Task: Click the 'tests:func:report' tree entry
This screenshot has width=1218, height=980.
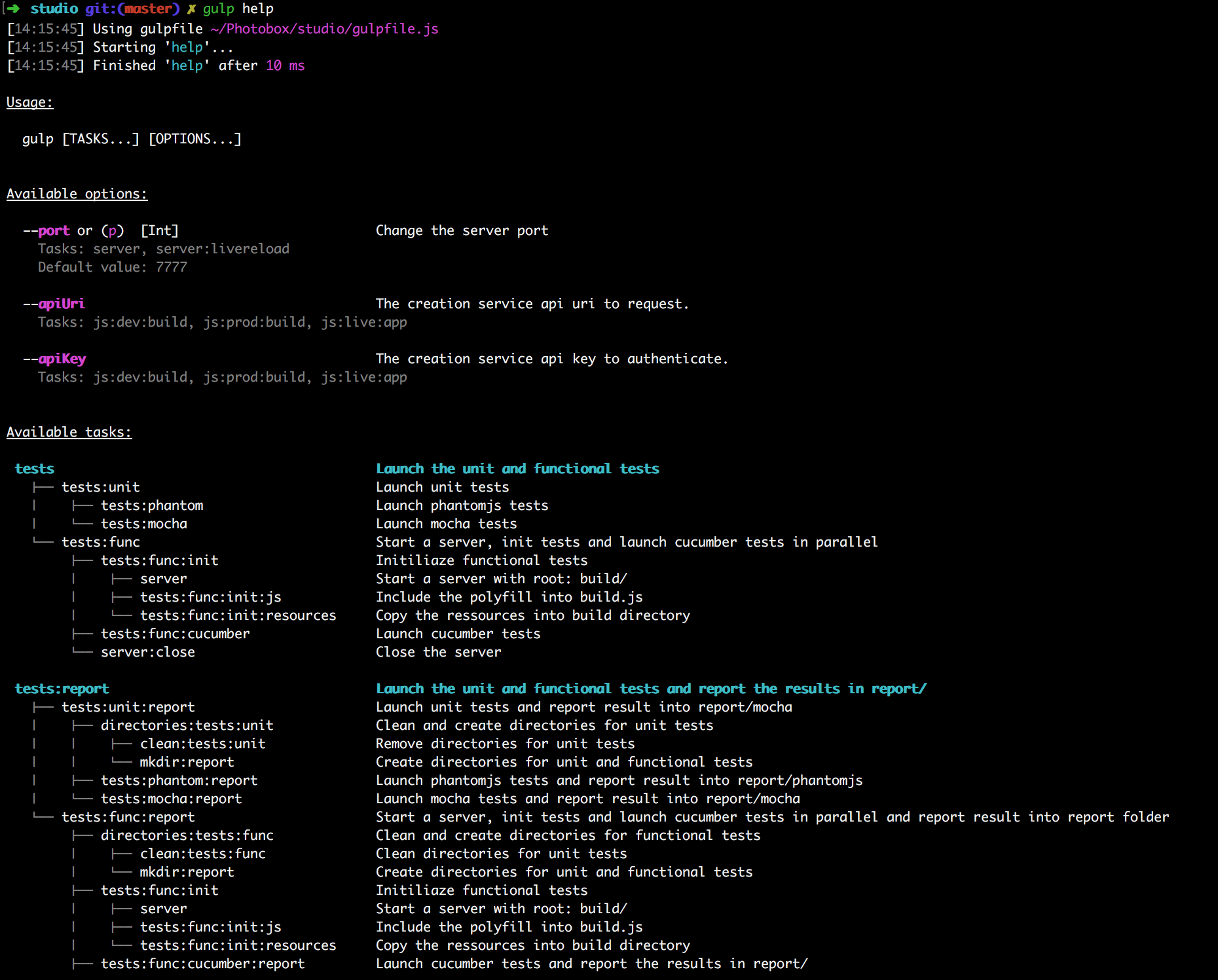Action: click(128, 818)
